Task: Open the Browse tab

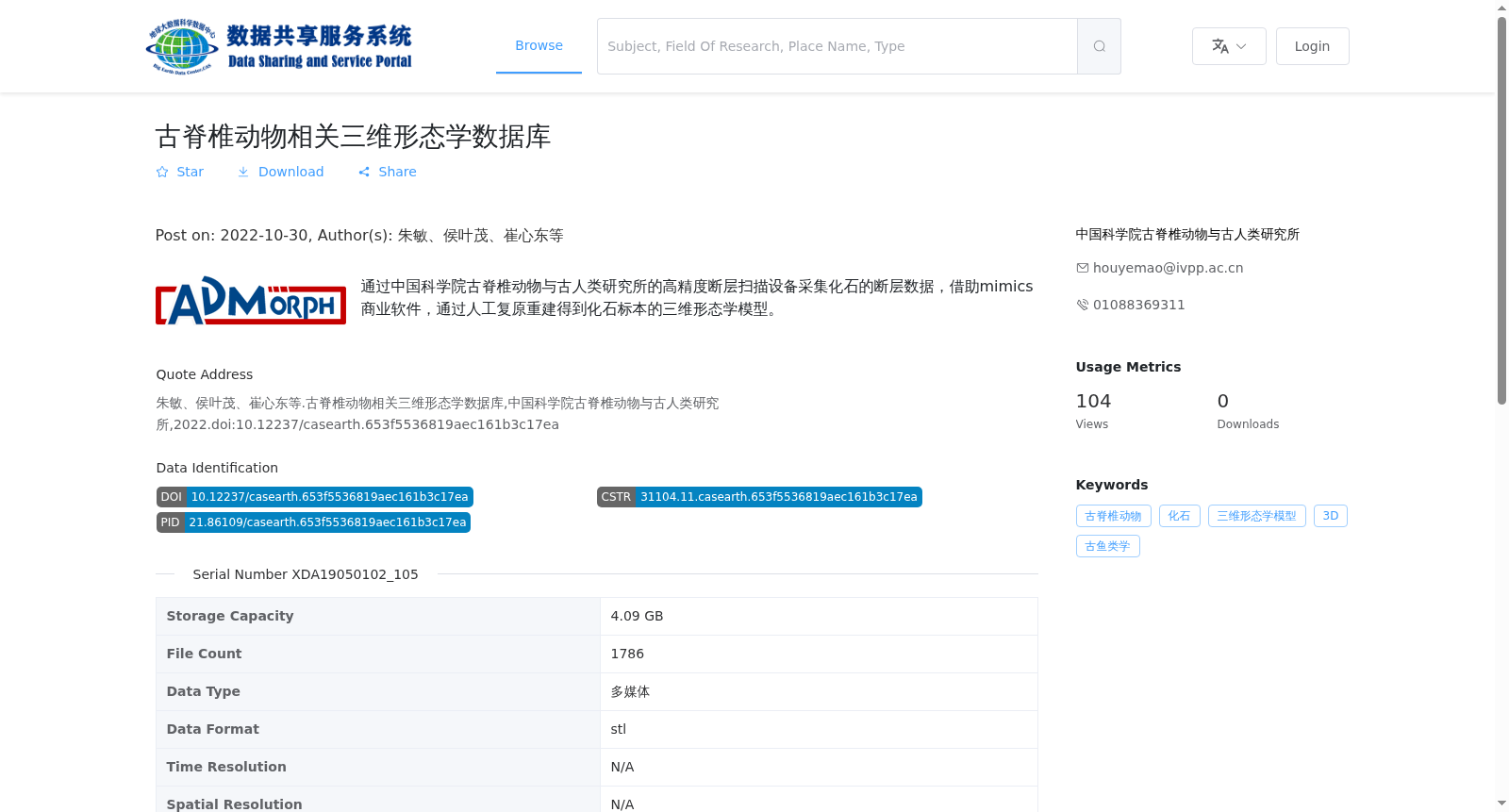Action: [x=539, y=45]
